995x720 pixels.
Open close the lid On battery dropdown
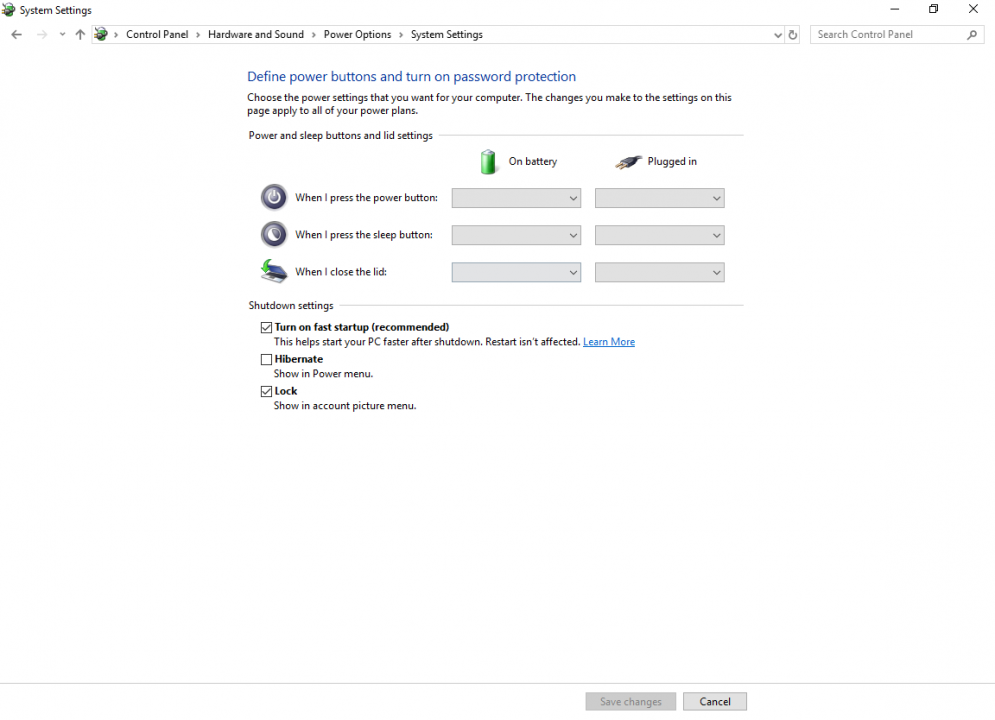(x=517, y=272)
